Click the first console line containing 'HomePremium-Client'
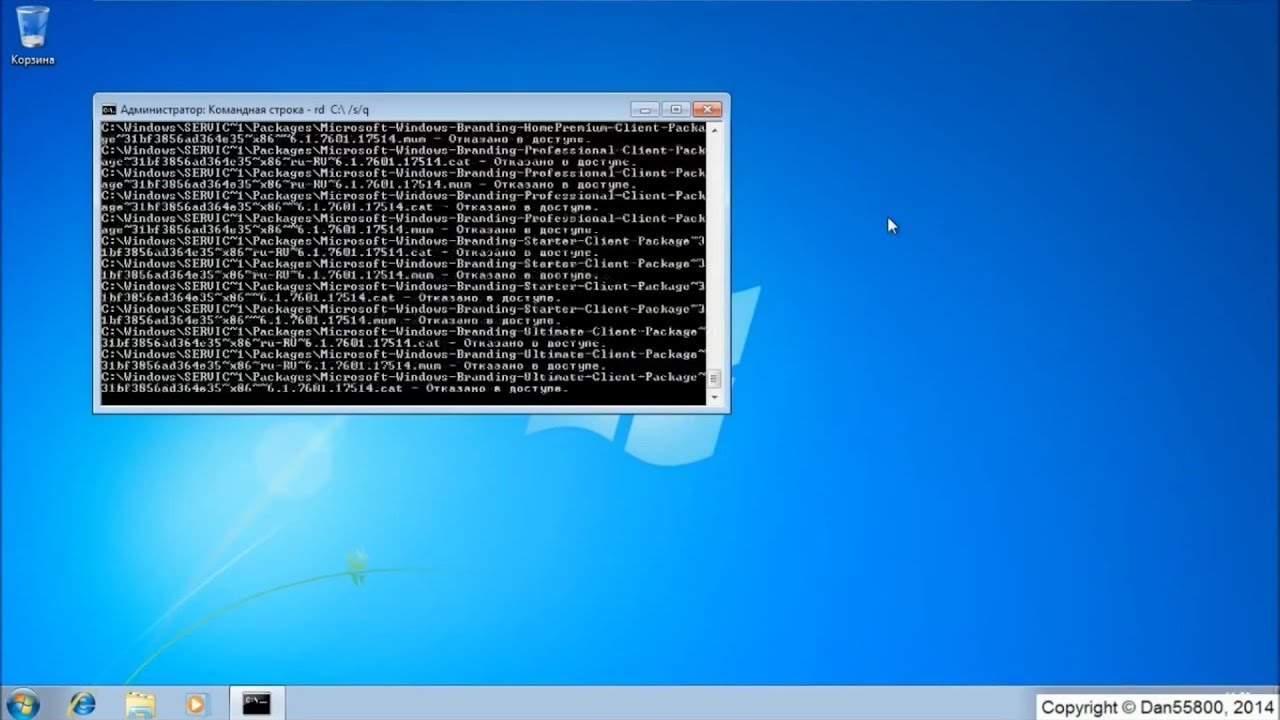 (403, 128)
